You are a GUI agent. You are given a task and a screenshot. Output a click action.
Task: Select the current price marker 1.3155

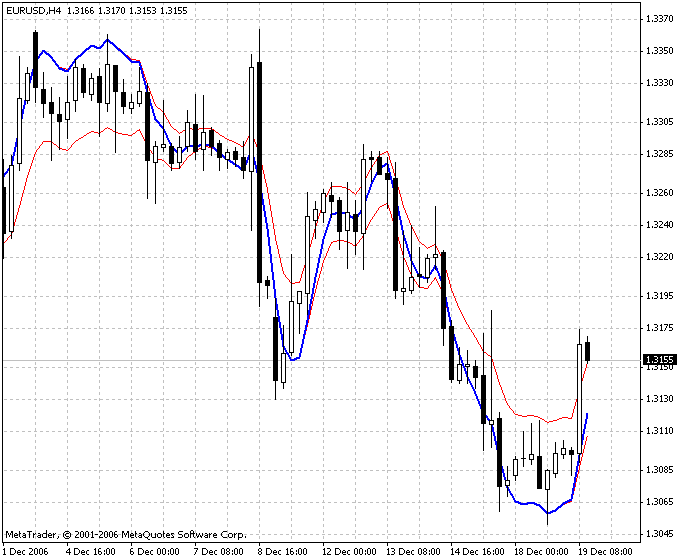(659, 359)
